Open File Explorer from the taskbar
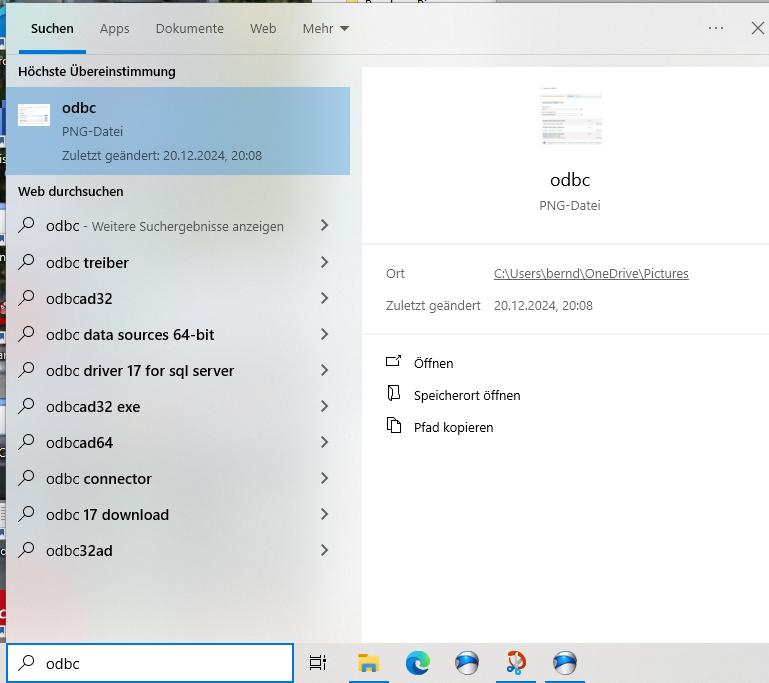 tap(368, 663)
